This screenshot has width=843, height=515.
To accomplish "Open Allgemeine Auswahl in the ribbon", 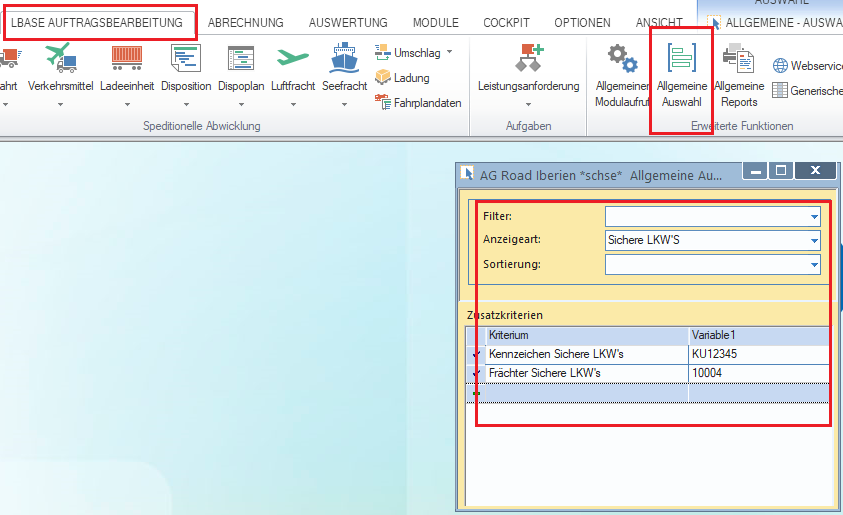I will [682, 58].
